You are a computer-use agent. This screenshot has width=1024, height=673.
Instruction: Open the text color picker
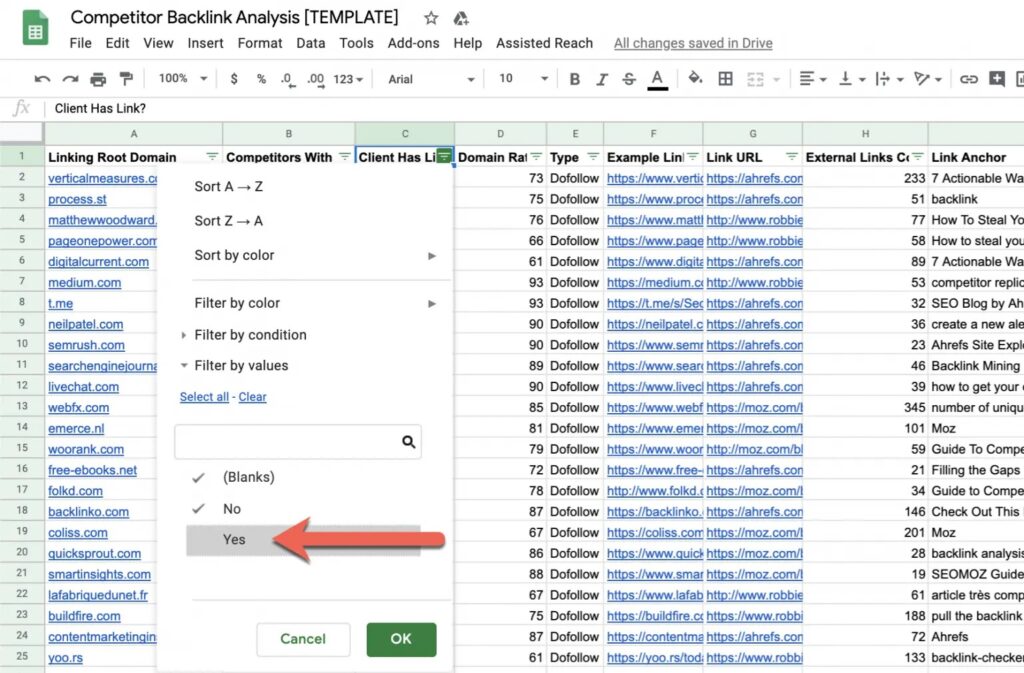[658, 79]
